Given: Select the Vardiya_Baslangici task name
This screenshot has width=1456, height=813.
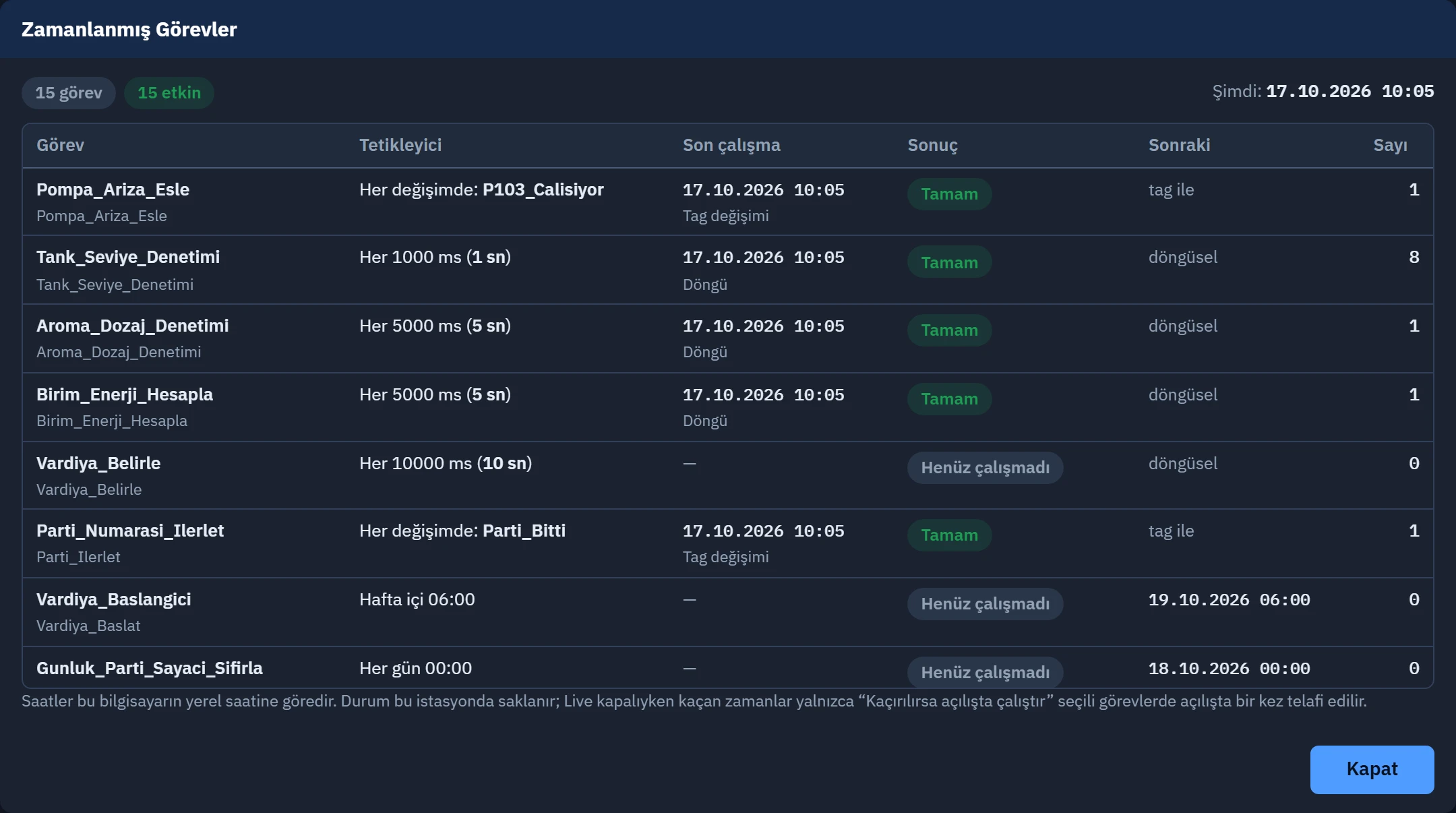Looking at the screenshot, I should pyautogui.click(x=113, y=599).
